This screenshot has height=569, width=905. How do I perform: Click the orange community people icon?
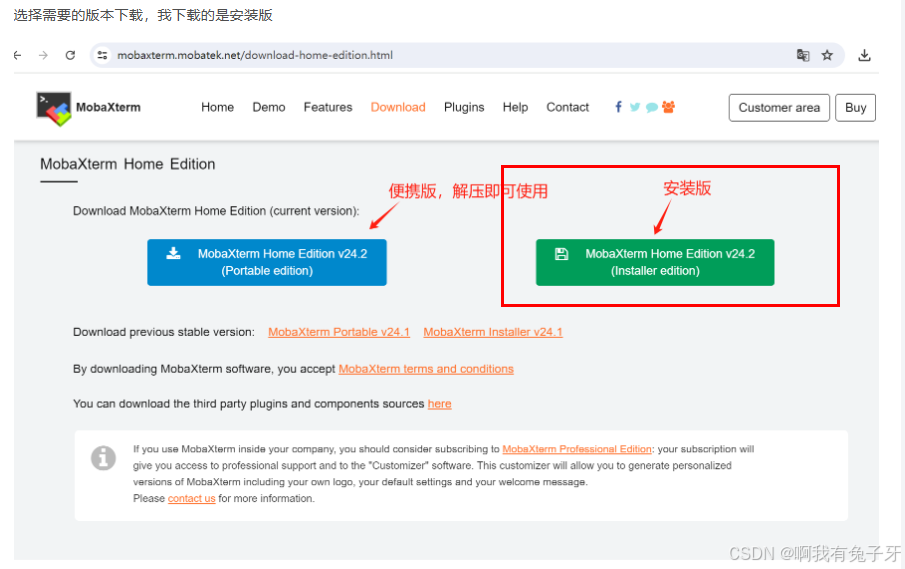pyautogui.click(x=668, y=107)
